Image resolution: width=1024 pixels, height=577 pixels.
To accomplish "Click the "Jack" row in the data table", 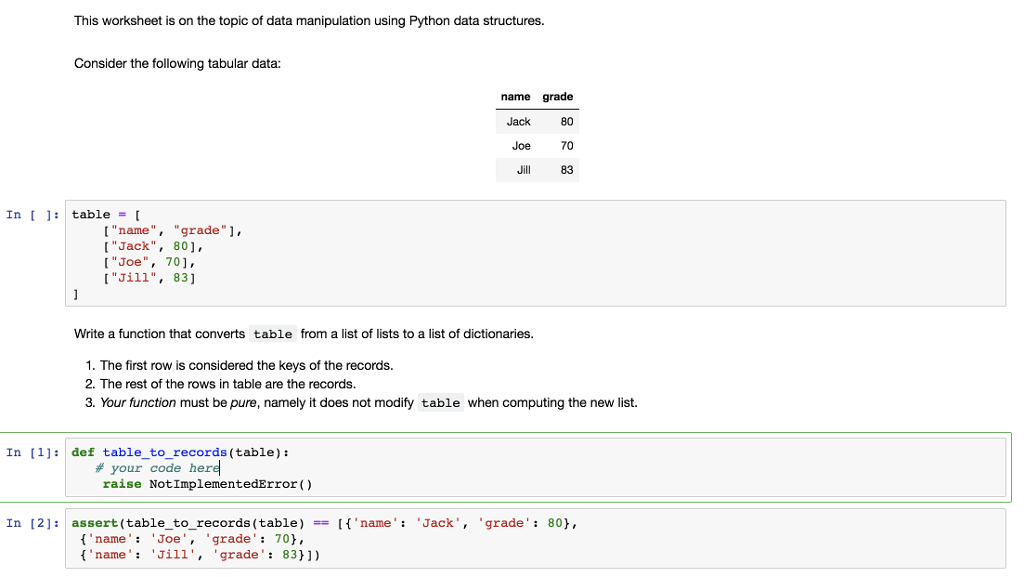I will pos(519,122).
